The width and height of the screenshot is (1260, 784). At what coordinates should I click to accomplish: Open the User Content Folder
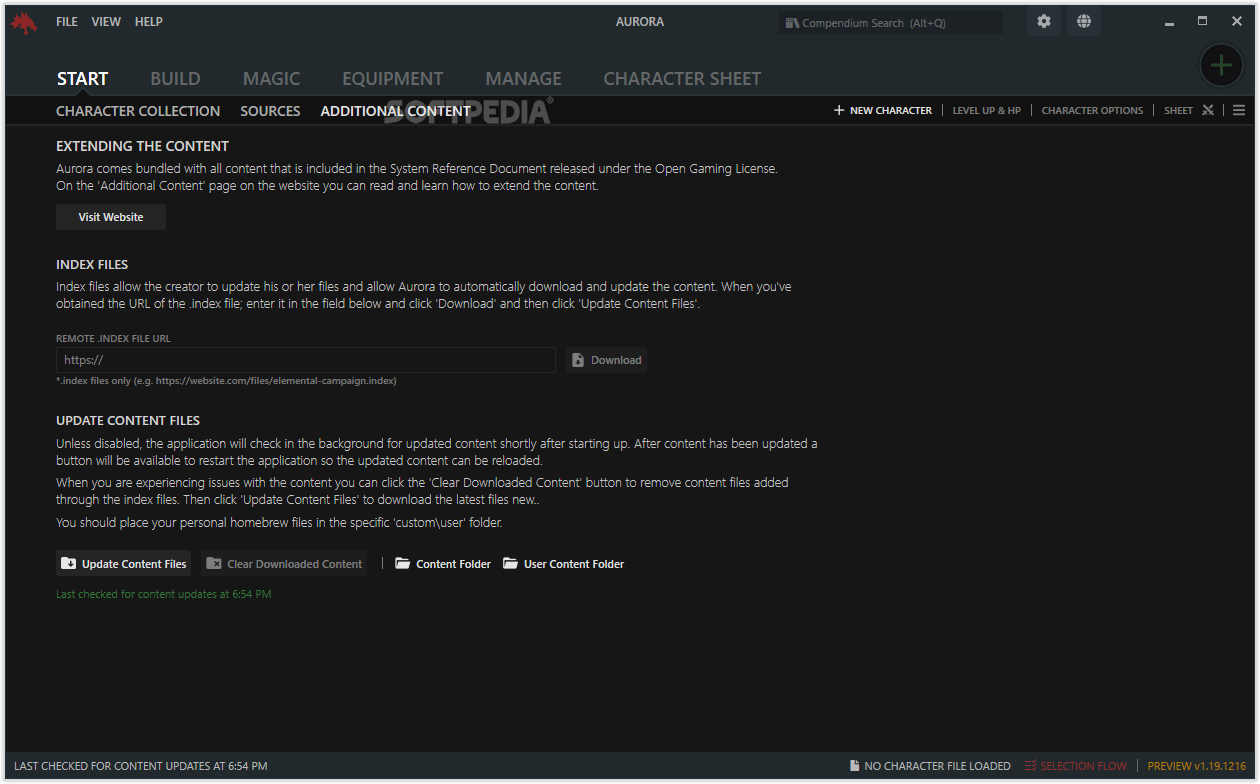click(574, 564)
